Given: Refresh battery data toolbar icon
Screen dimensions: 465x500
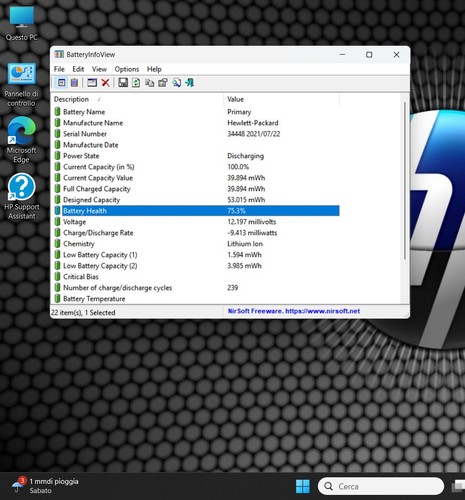Looking at the screenshot, I should (x=136, y=83).
